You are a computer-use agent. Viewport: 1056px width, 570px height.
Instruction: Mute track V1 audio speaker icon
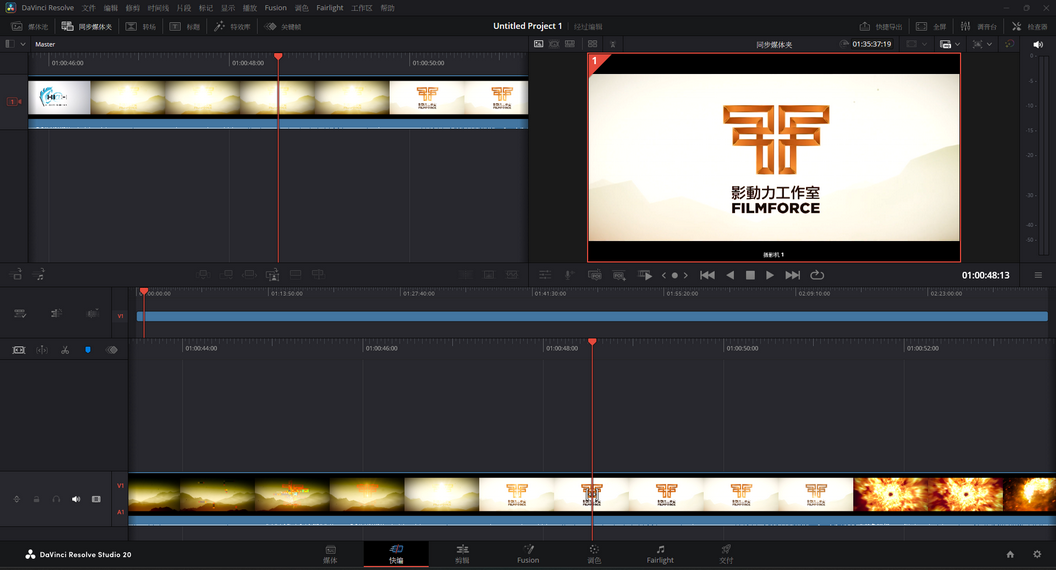76,499
